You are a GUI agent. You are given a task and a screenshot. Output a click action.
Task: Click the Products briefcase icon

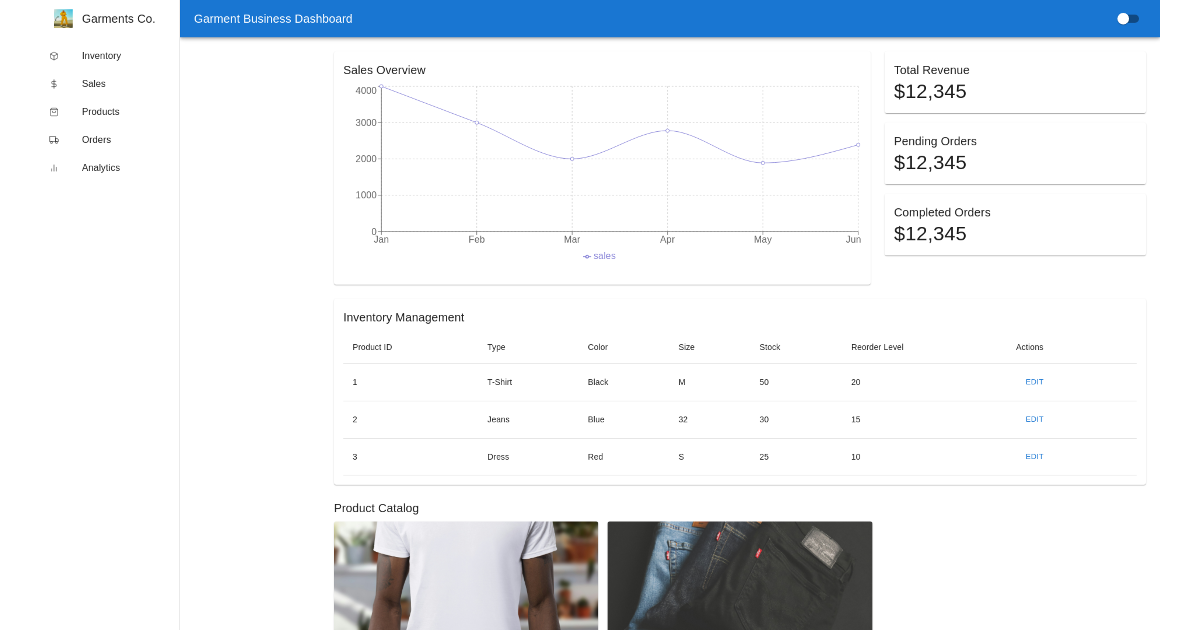click(54, 112)
